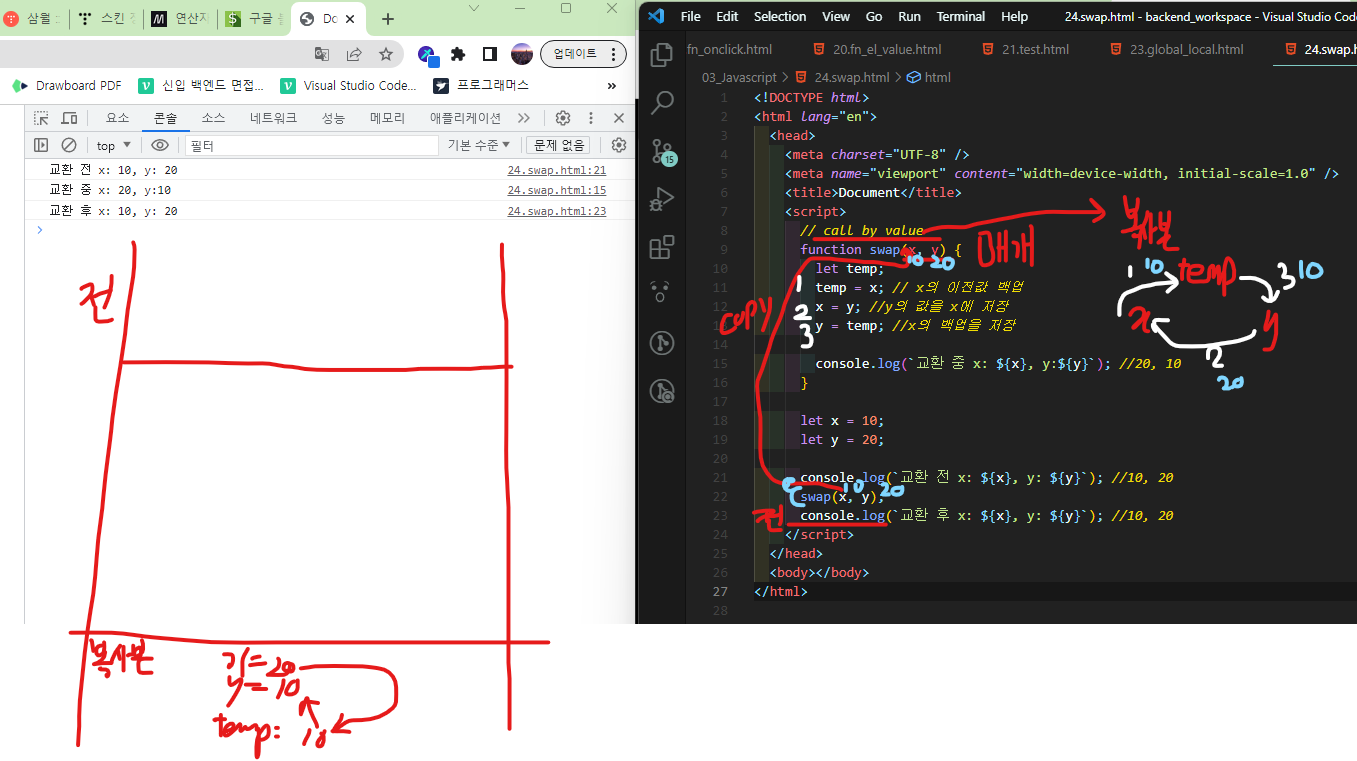Click the blue pinned extension icon
This screenshot has height=761, width=1357.
[x=428, y=54]
